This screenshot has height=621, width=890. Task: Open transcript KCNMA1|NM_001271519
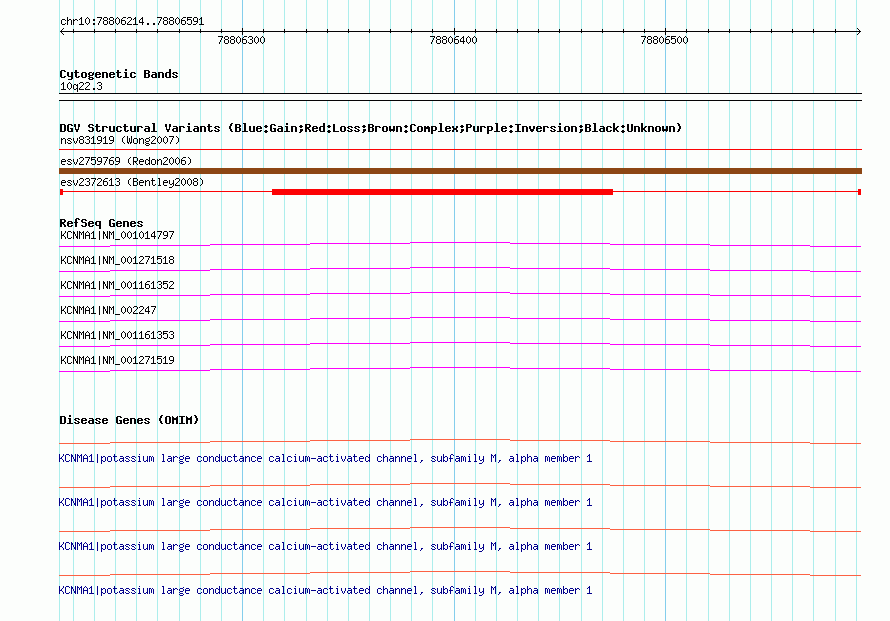point(117,360)
